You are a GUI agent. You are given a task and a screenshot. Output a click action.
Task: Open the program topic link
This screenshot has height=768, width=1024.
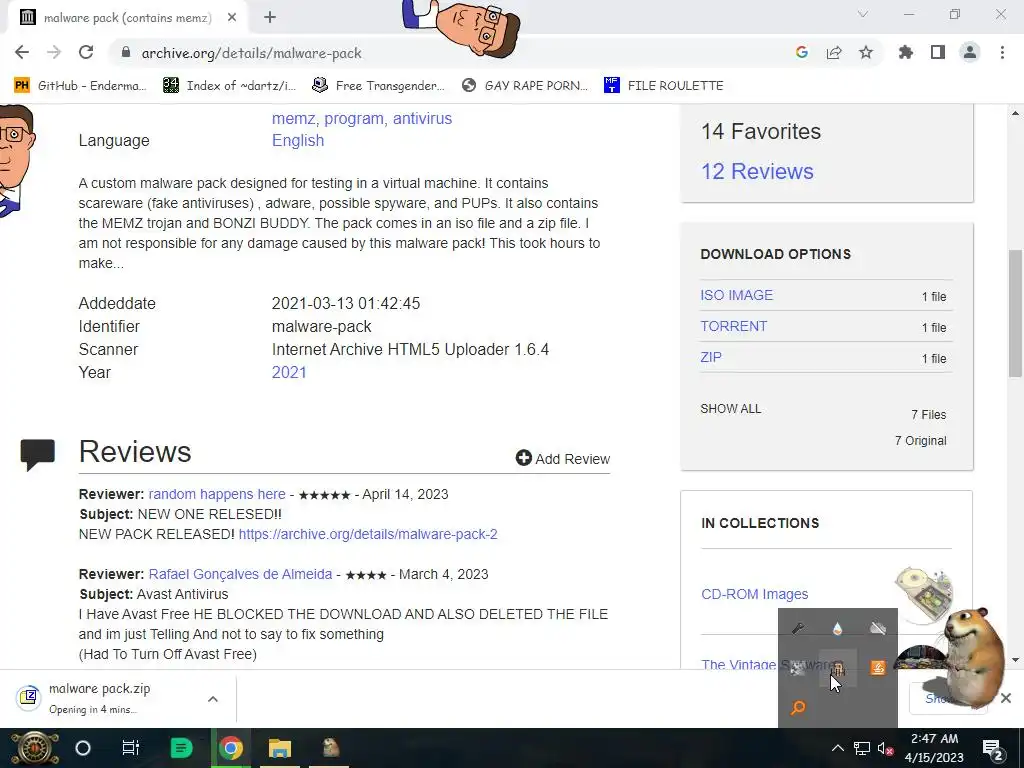coord(355,118)
